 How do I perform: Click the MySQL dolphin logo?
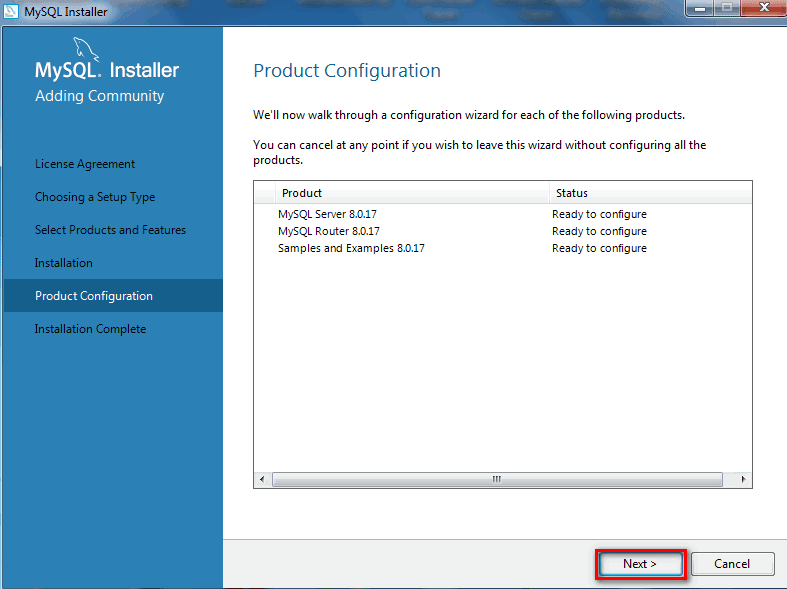click(86, 49)
